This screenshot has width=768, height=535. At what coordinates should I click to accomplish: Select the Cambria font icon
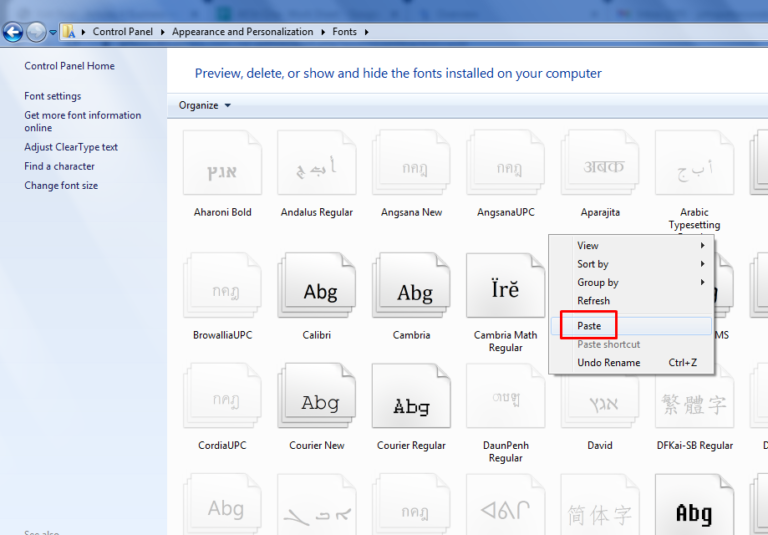tap(411, 285)
